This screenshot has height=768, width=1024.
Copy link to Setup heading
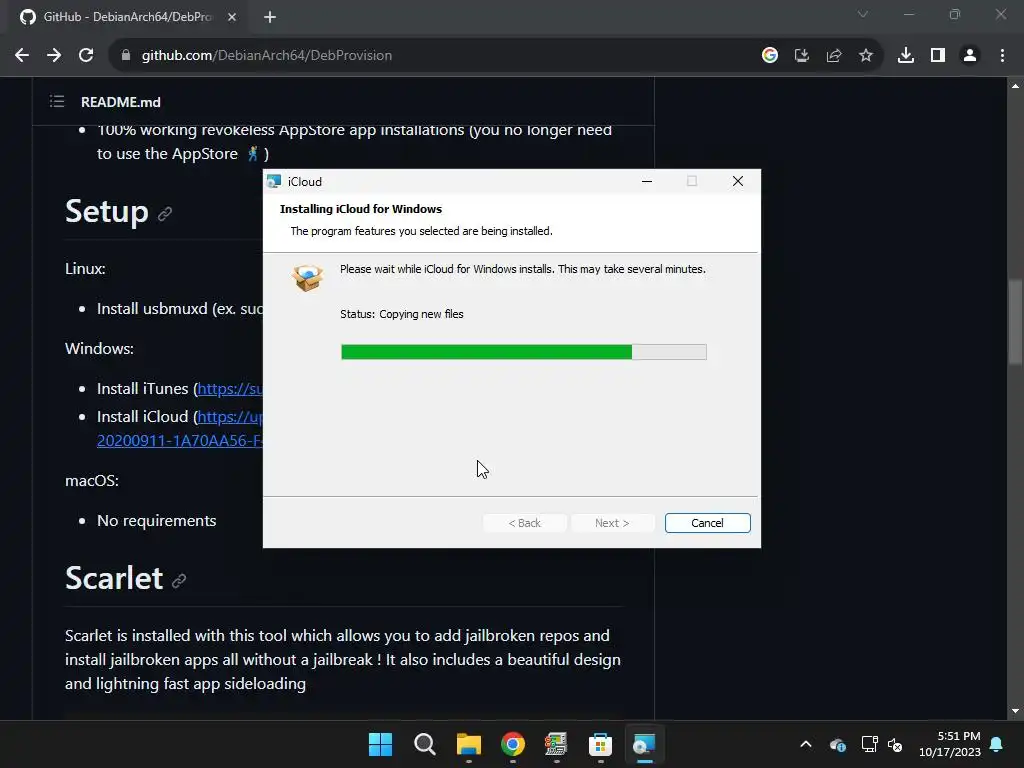(165, 214)
